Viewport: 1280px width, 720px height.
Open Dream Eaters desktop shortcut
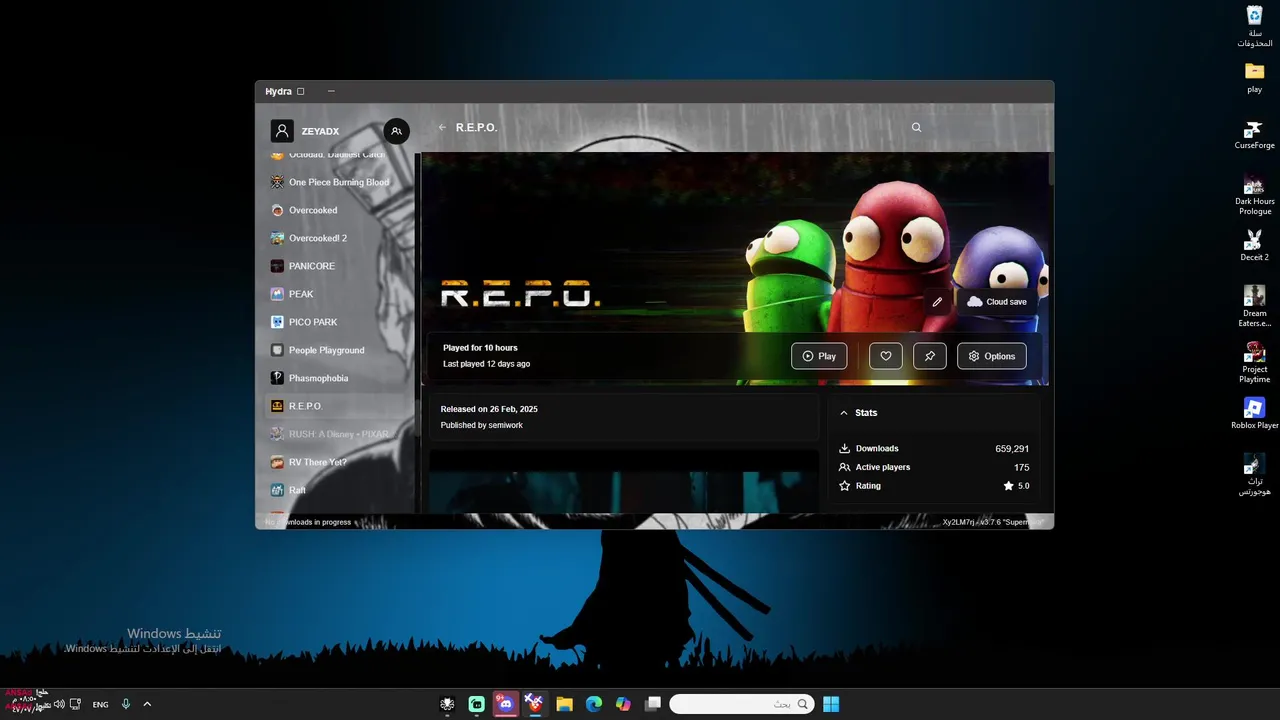tap(1254, 306)
